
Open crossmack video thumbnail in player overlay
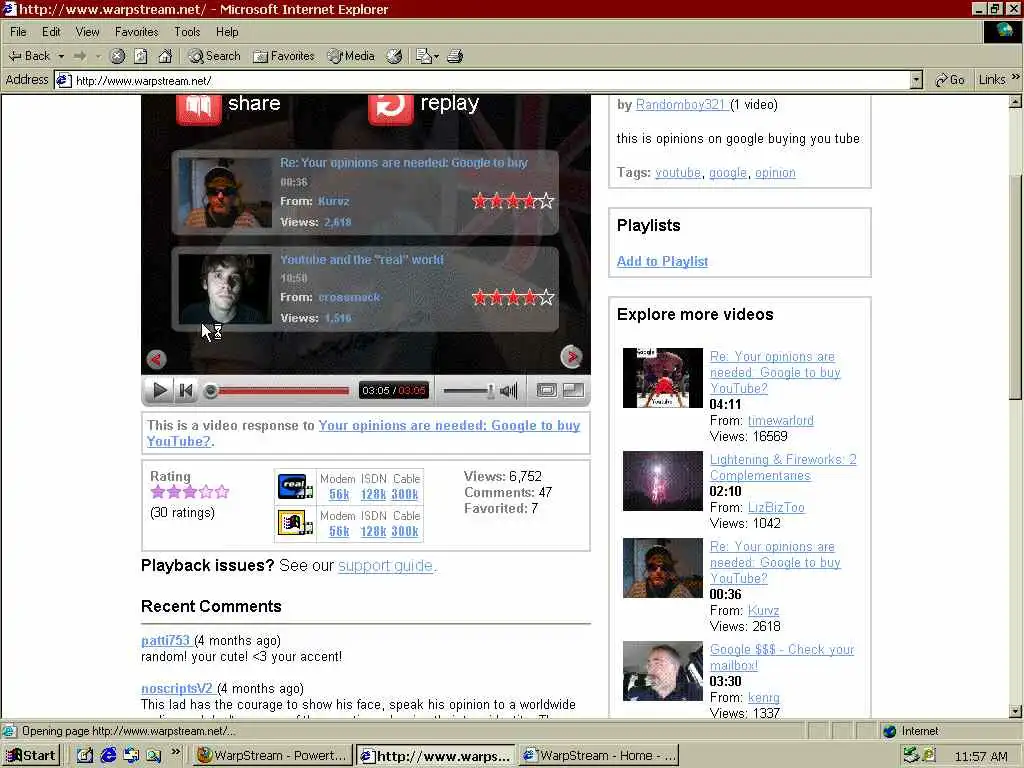[x=225, y=289]
